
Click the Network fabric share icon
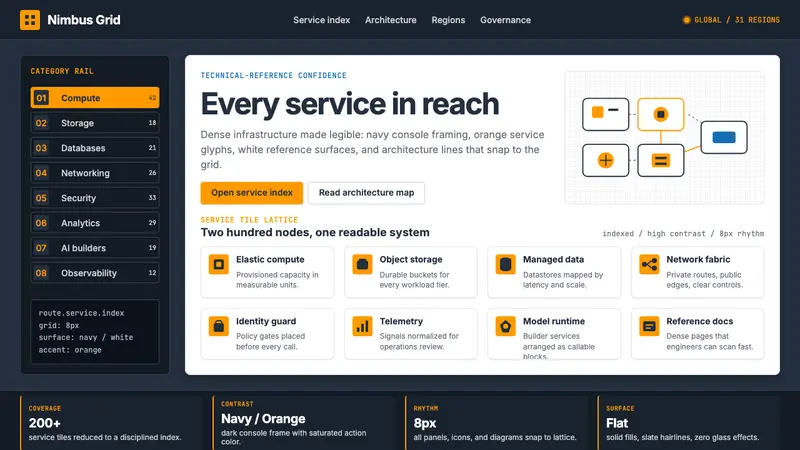click(649, 264)
